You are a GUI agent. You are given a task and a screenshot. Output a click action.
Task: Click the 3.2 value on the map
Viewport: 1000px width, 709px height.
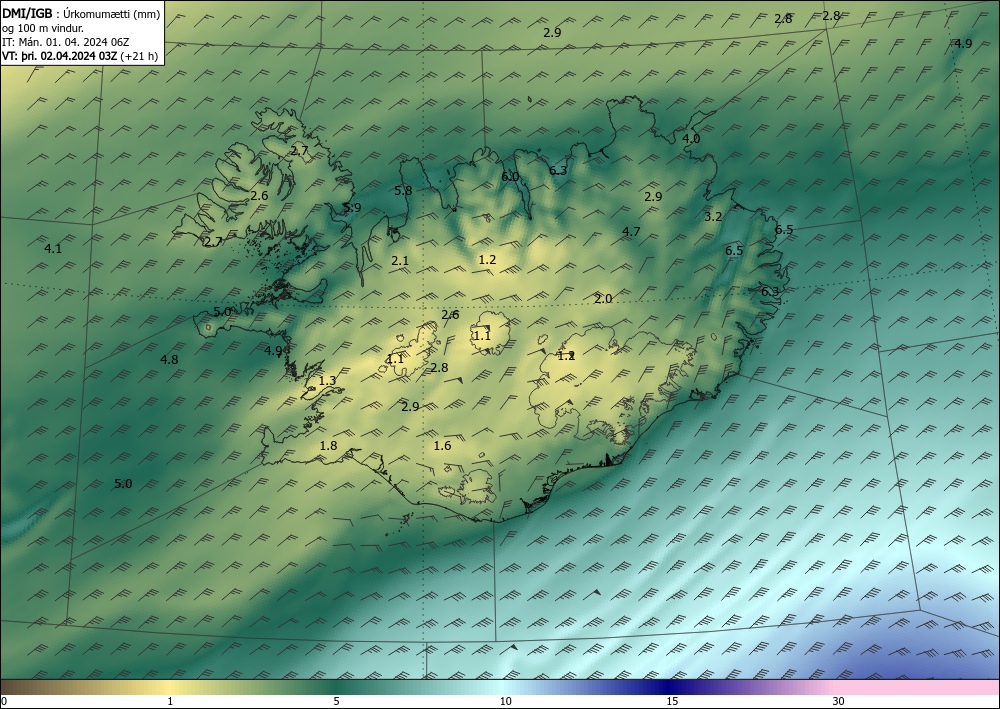[713, 217]
